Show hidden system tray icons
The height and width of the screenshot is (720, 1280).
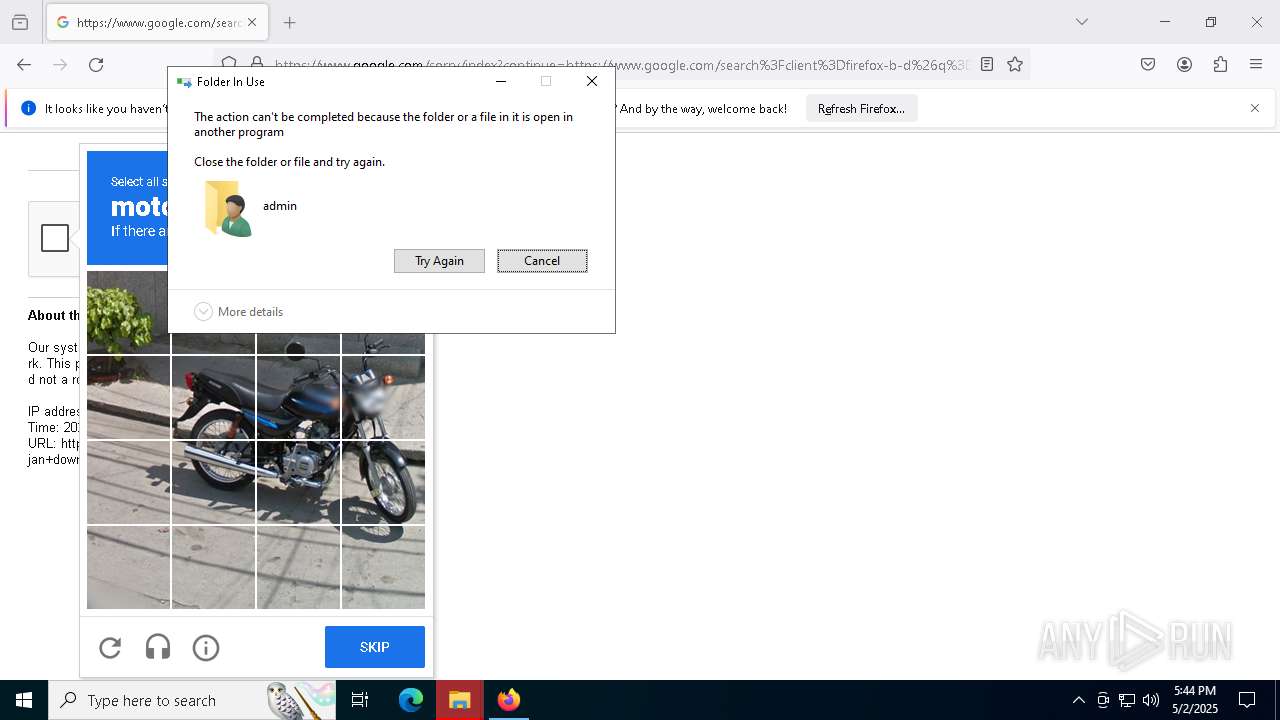tap(1078, 700)
